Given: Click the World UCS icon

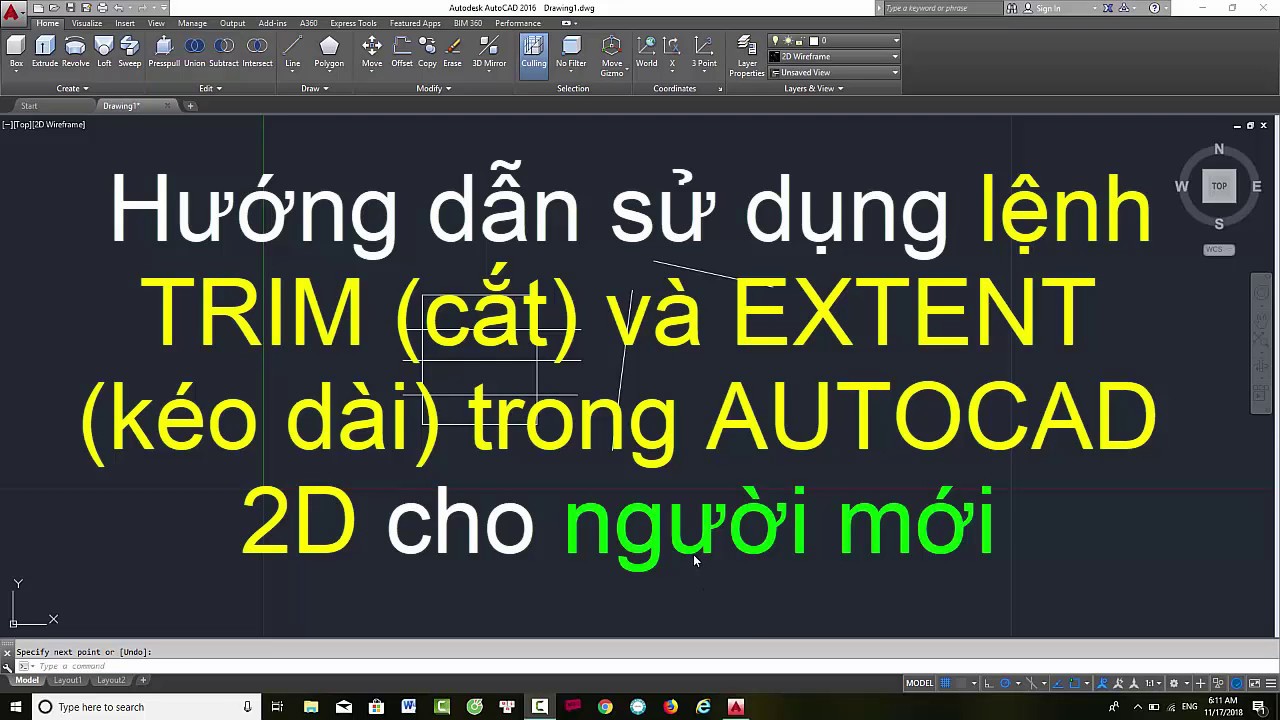Looking at the screenshot, I should [x=647, y=52].
